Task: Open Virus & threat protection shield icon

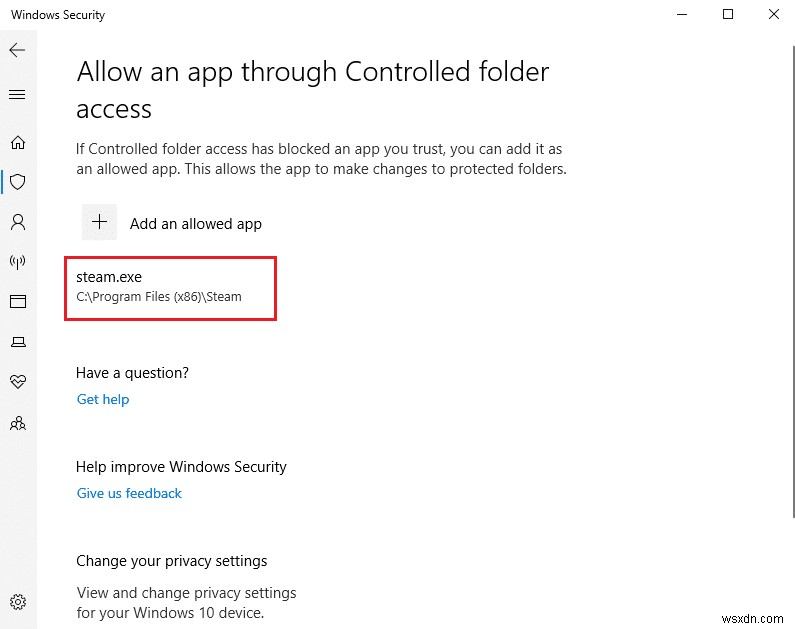Action: pos(17,182)
